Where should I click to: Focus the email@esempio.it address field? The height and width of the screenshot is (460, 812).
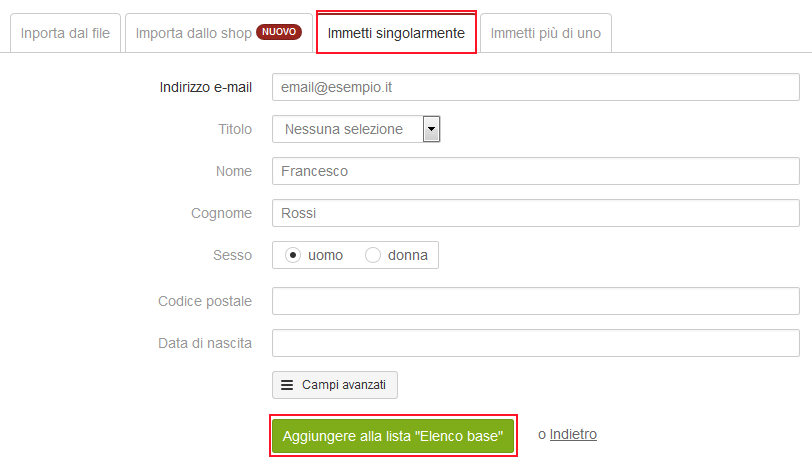point(535,87)
